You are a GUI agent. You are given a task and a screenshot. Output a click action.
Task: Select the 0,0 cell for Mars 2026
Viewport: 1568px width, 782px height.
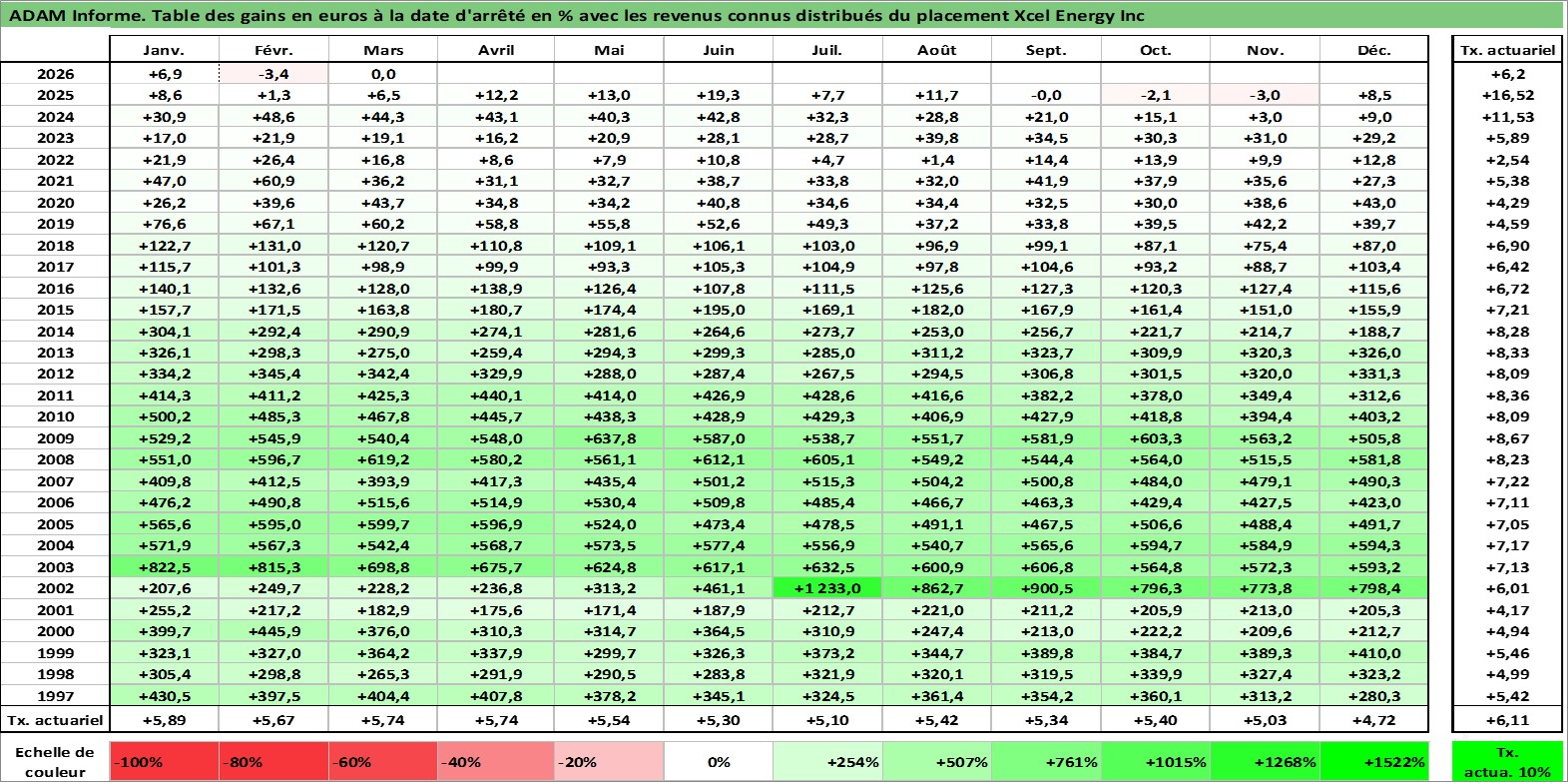(x=383, y=74)
